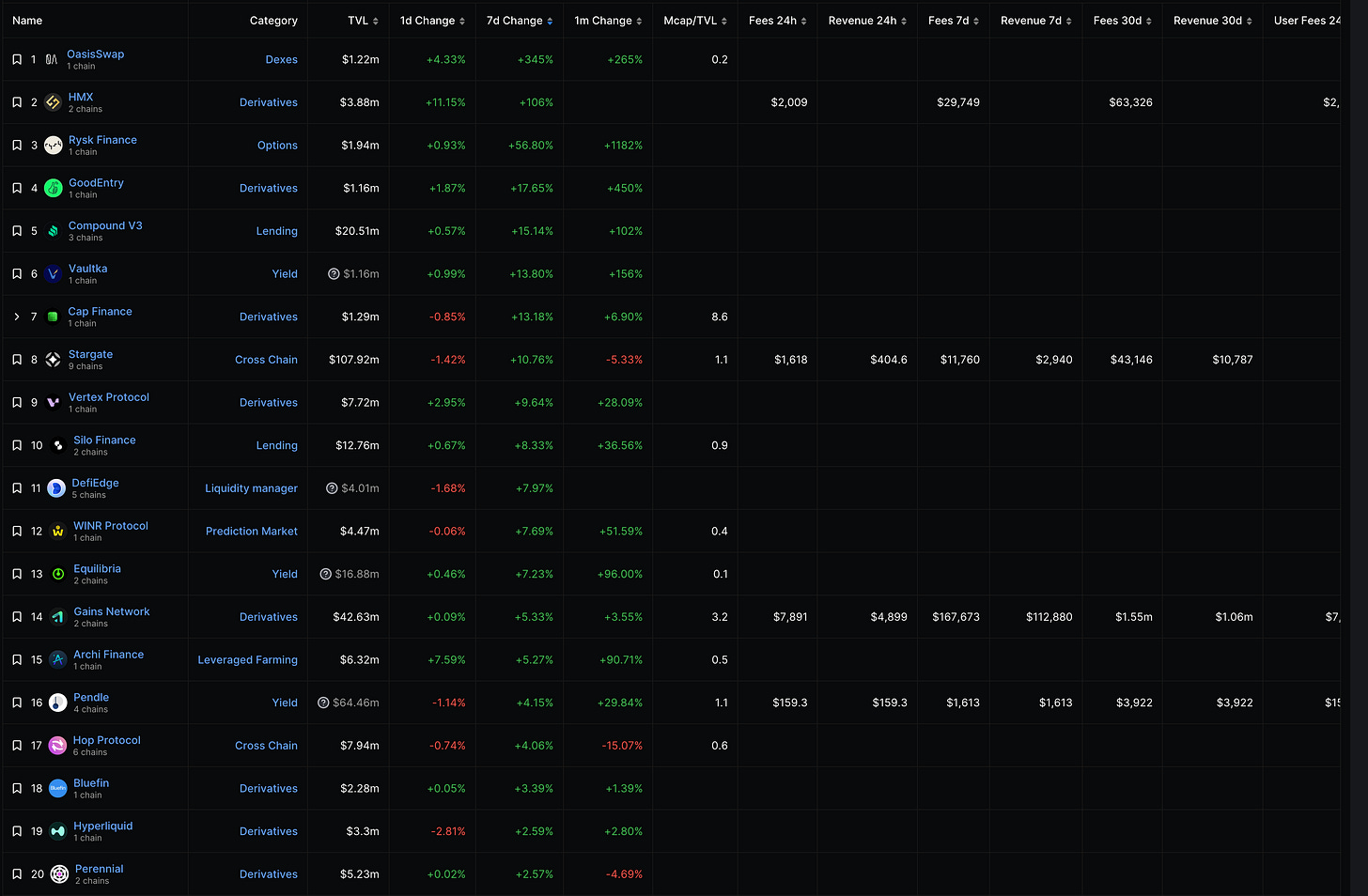Open the Gains Network protocol link
Image resolution: width=1368 pixels, height=896 pixels.
pyautogui.click(x=111, y=611)
